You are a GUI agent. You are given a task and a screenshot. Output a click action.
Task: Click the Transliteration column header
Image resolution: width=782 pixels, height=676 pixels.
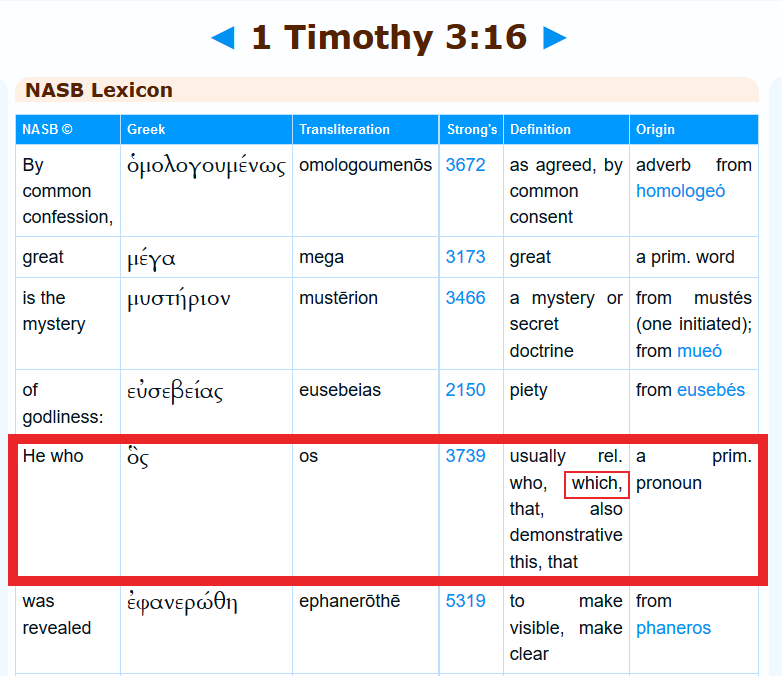(366, 130)
